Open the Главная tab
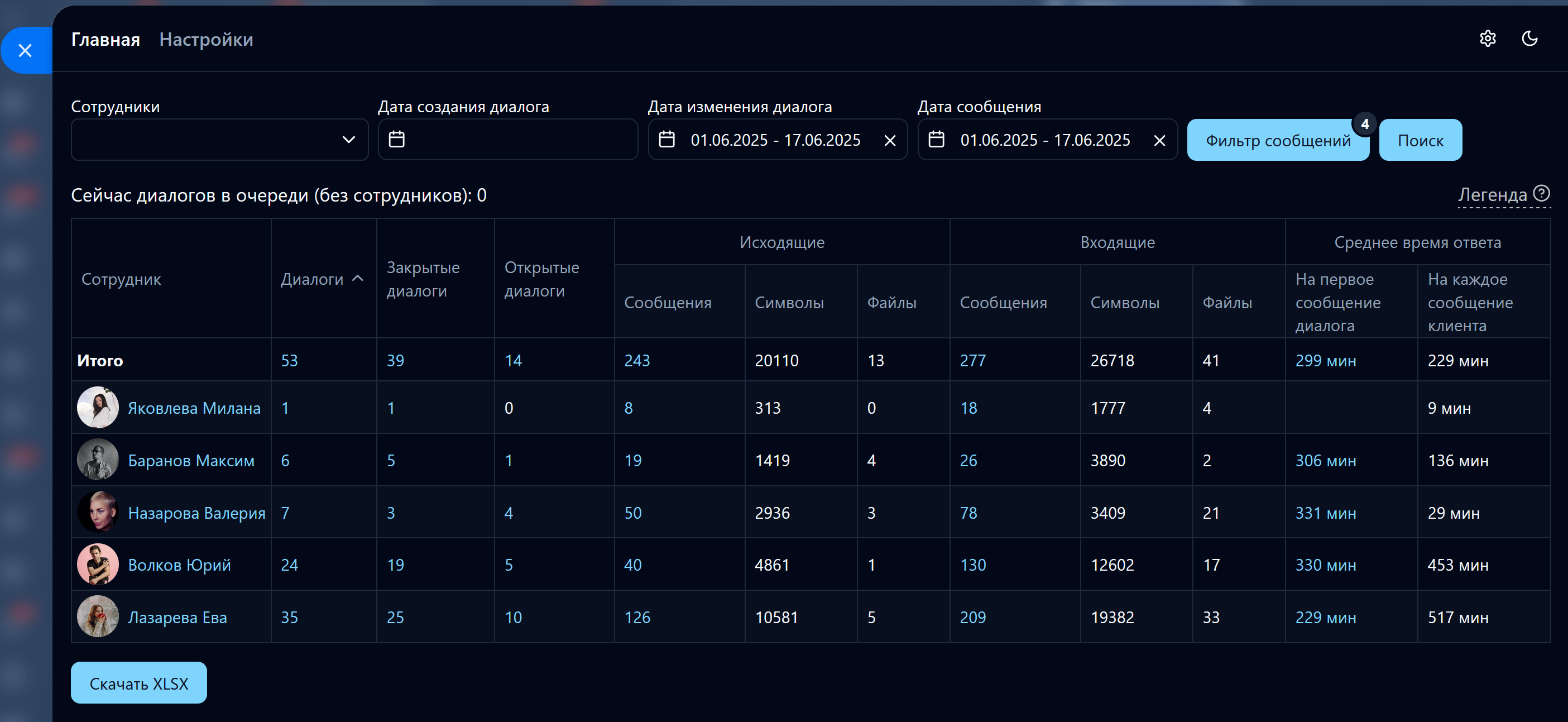Screen dimensions: 1568x722 coord(106,40)
